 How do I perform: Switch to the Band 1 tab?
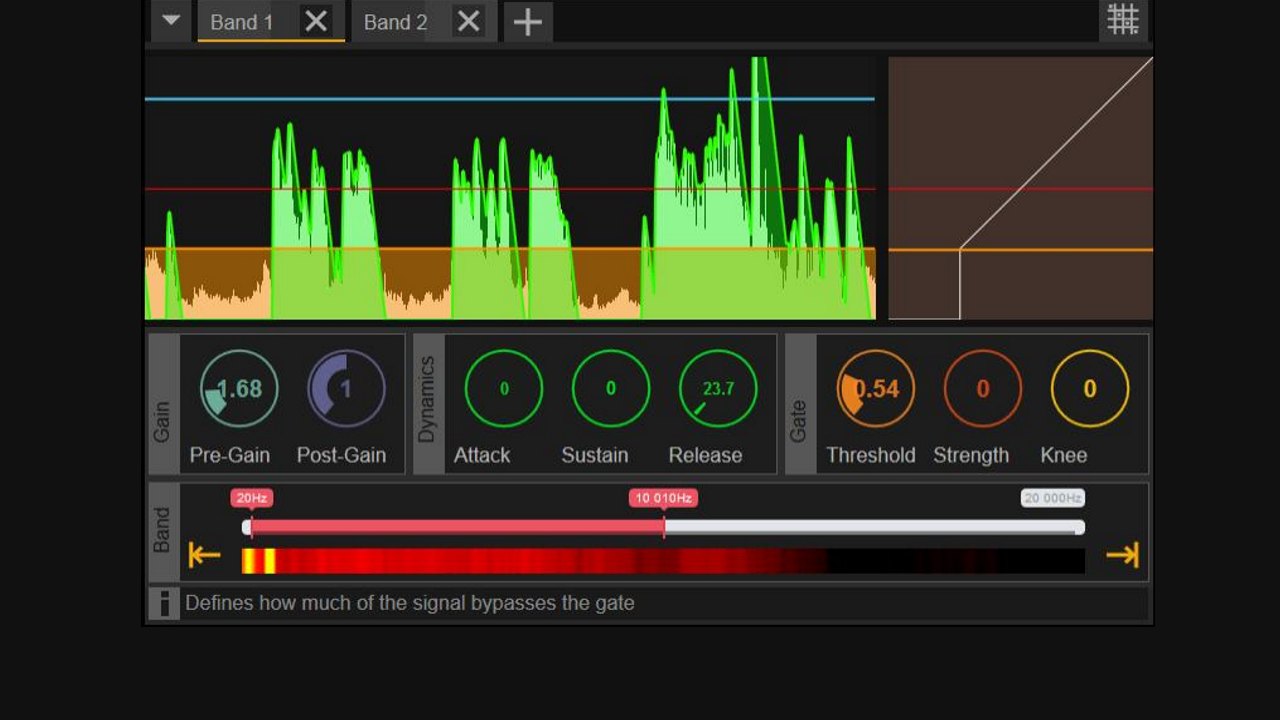click(x=243, y=22)
